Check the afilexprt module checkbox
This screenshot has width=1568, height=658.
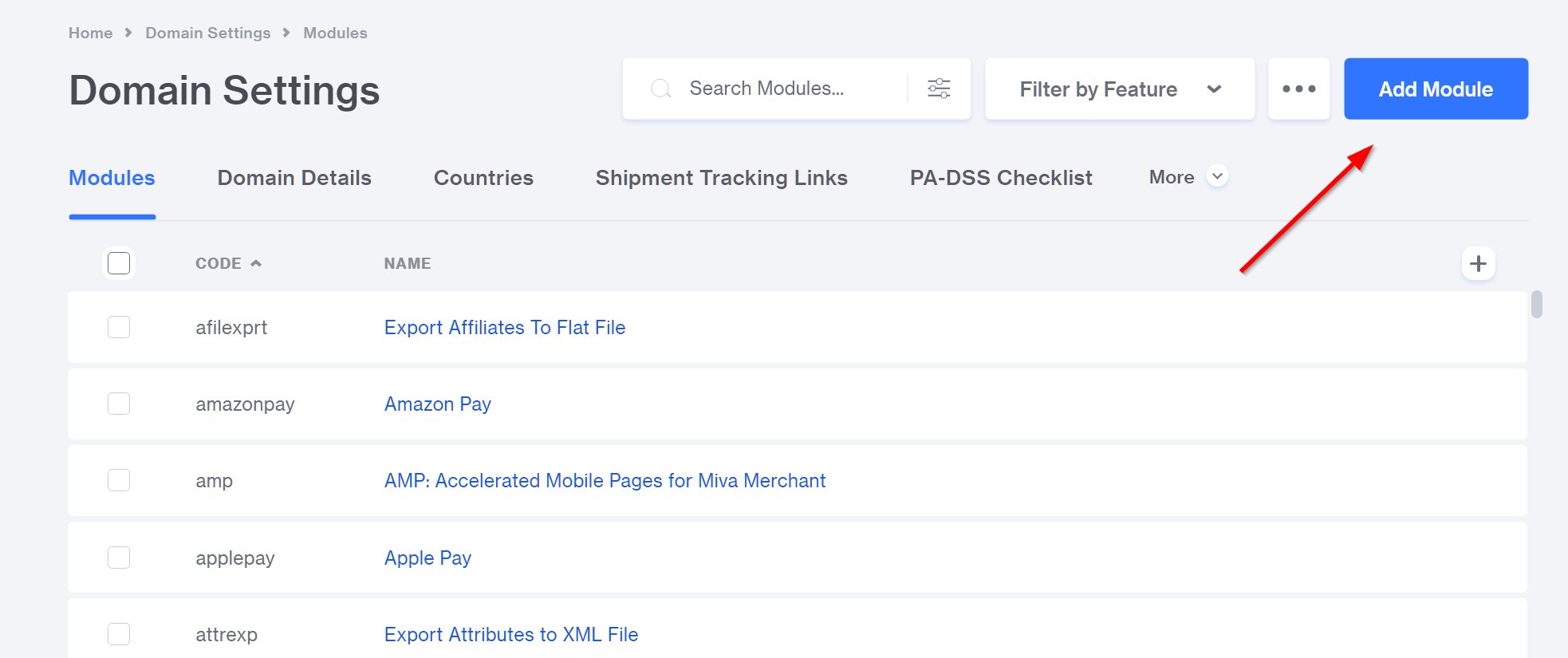119,327
